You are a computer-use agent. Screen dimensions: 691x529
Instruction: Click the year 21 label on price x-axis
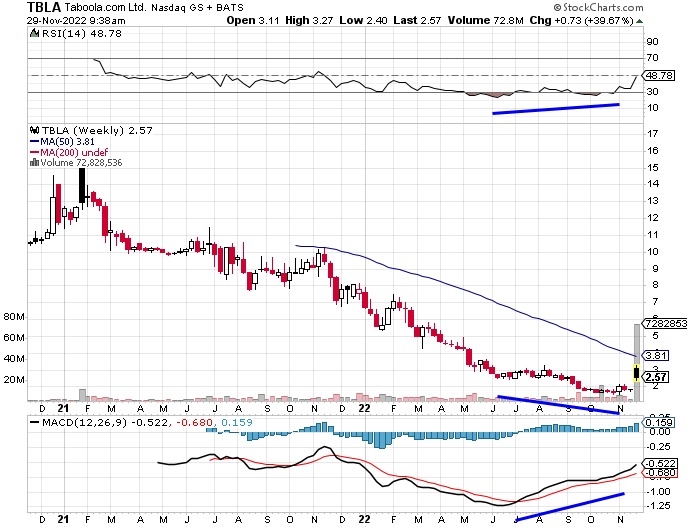63,408
